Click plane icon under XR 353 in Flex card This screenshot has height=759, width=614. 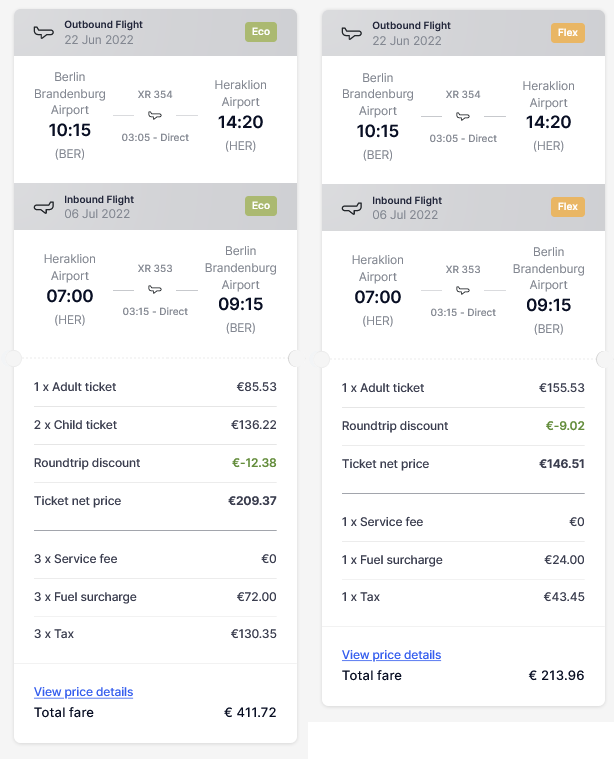(463, 290)
